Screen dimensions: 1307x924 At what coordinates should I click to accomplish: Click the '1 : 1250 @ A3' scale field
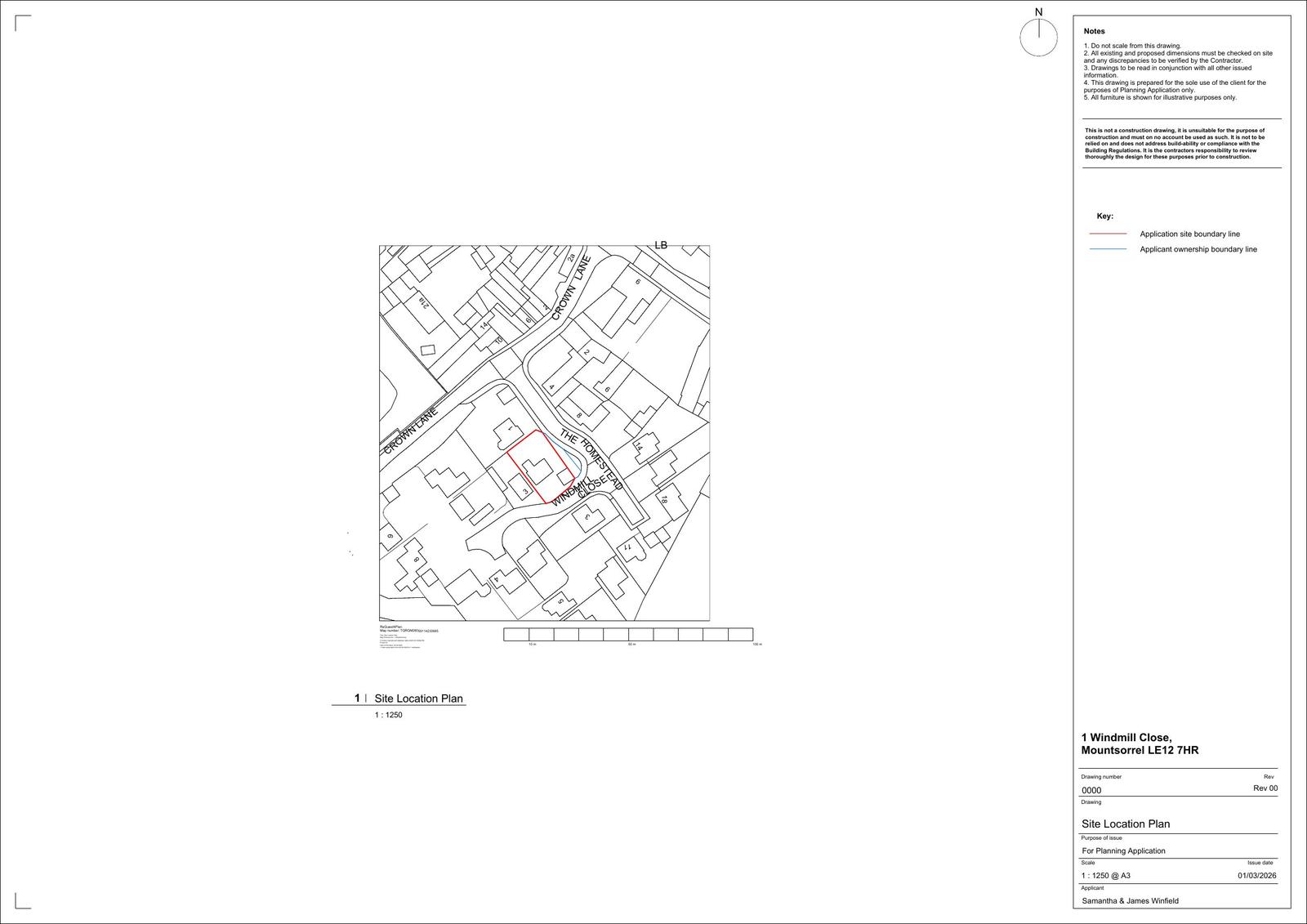click(1105, 876)
